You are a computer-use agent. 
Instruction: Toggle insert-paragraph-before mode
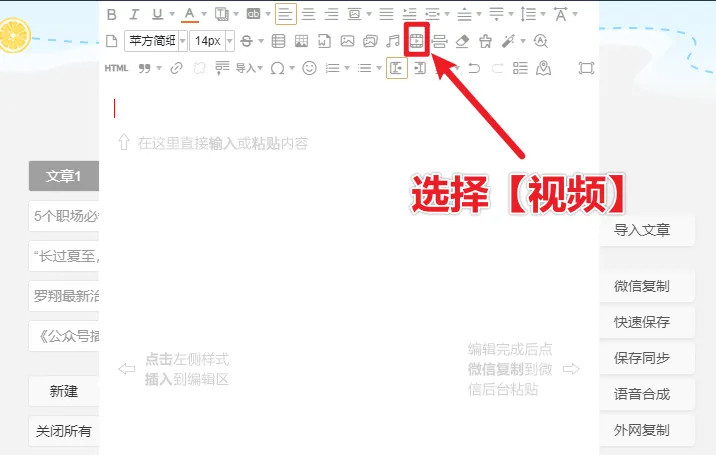(x=397, y=68)
